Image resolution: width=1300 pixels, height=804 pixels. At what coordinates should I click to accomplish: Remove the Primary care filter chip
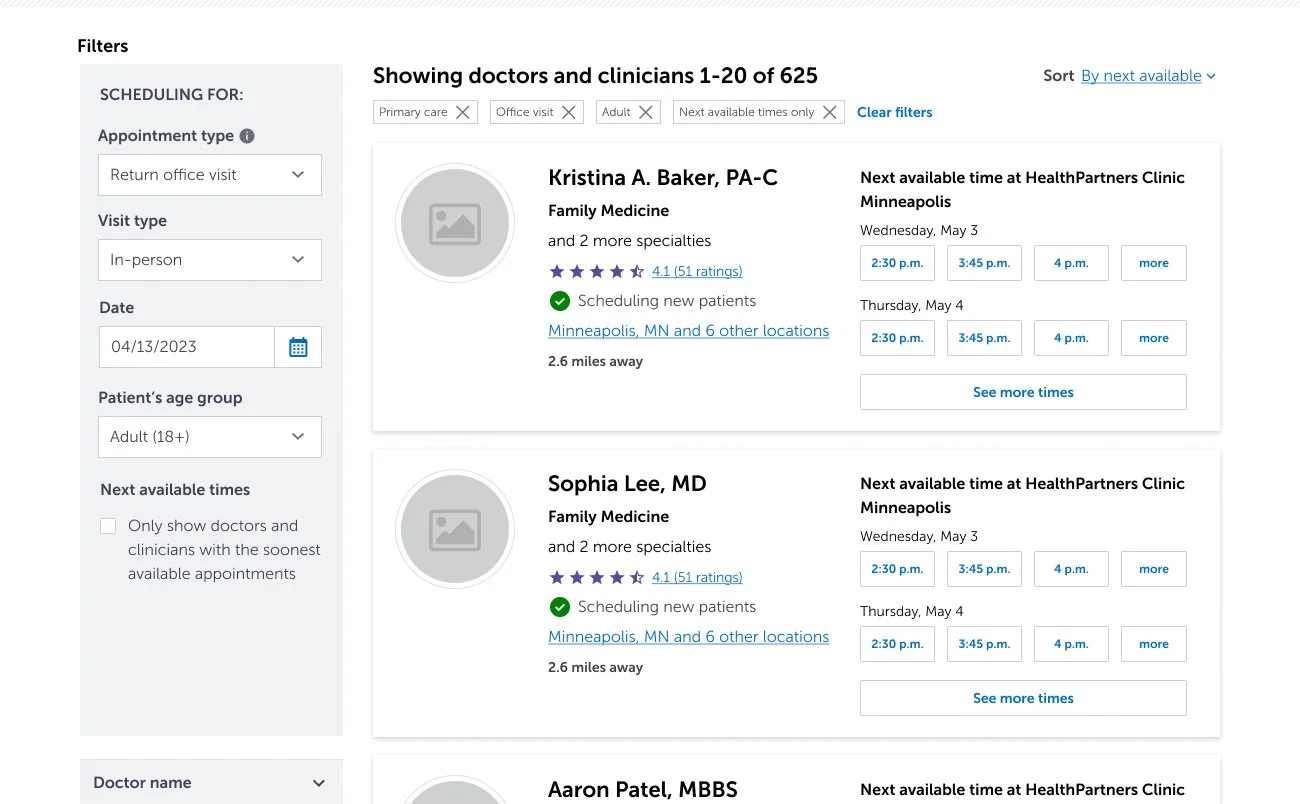[462, 112]
